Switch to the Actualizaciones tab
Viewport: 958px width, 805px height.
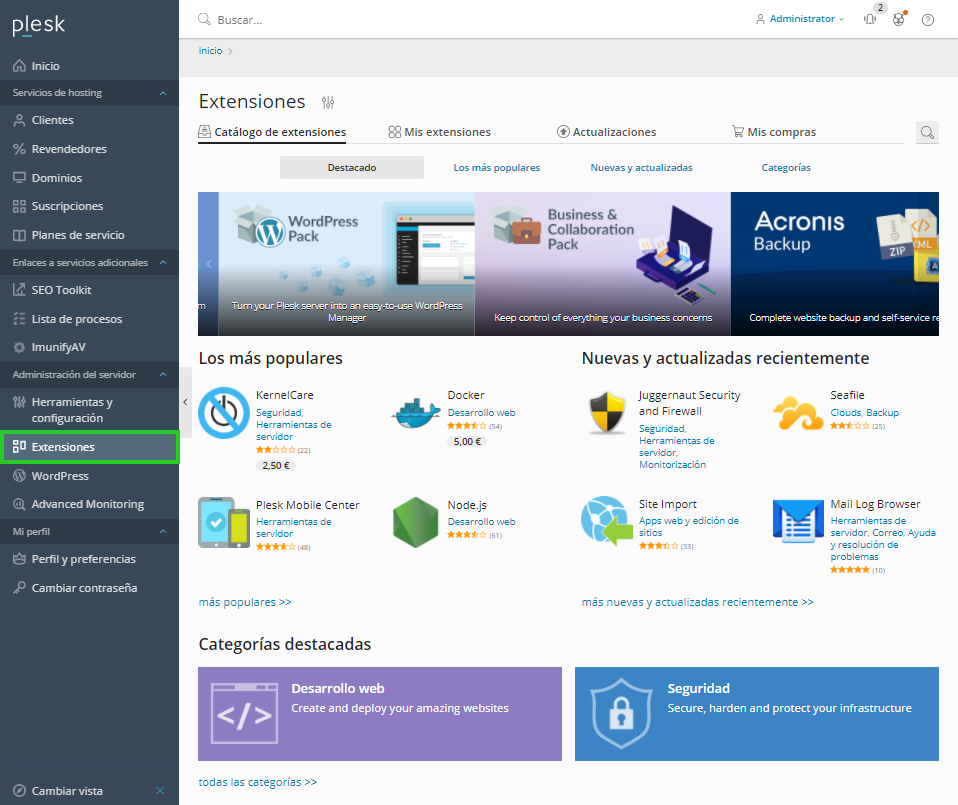pyautogui.click(x=607, y=132)
